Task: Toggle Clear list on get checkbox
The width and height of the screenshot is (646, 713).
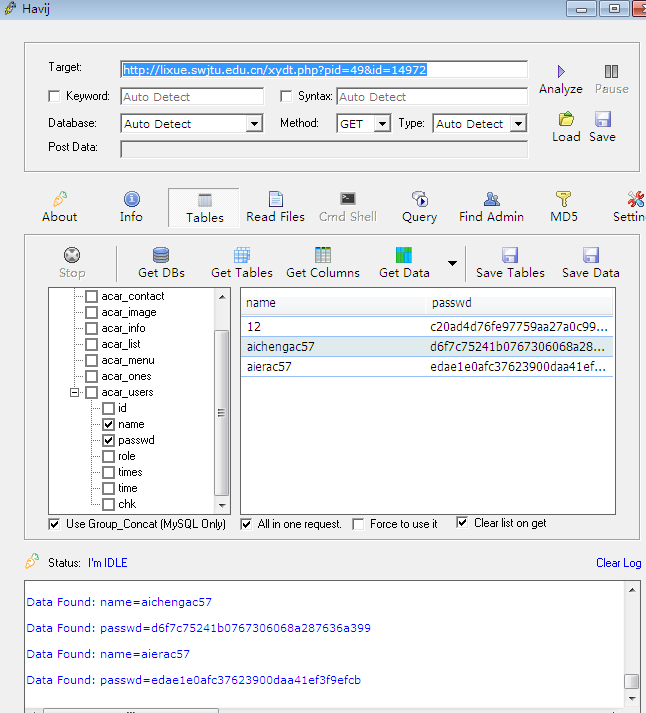Action: 462,523
